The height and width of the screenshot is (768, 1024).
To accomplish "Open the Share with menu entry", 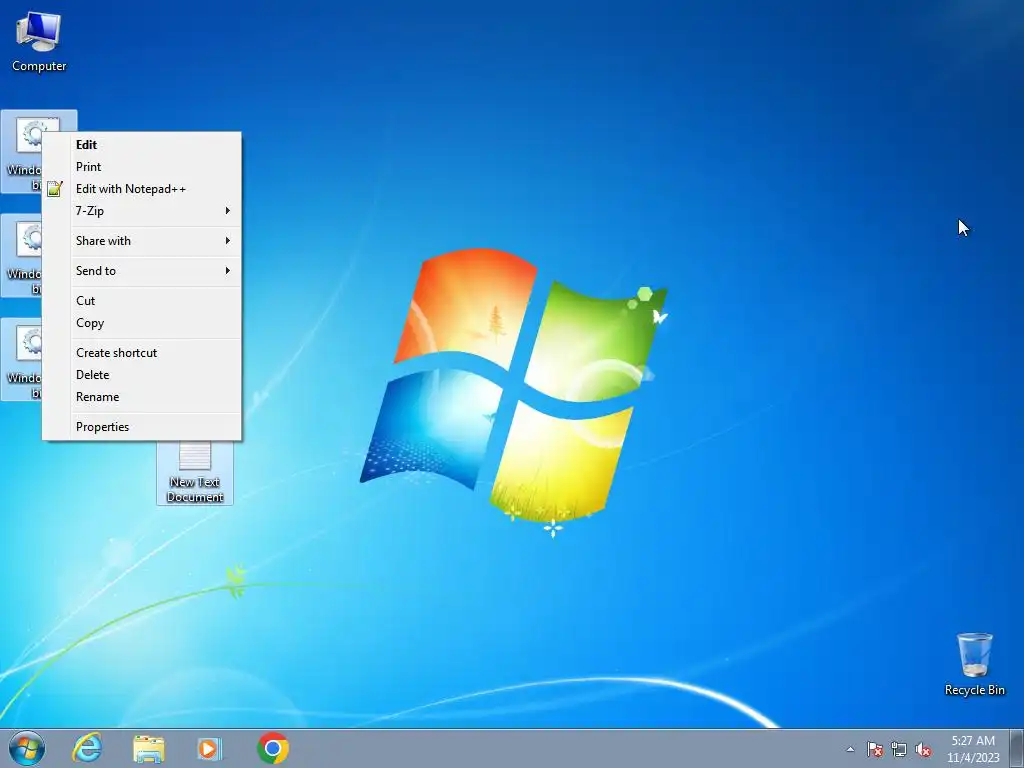I will [x=142, y=240].
